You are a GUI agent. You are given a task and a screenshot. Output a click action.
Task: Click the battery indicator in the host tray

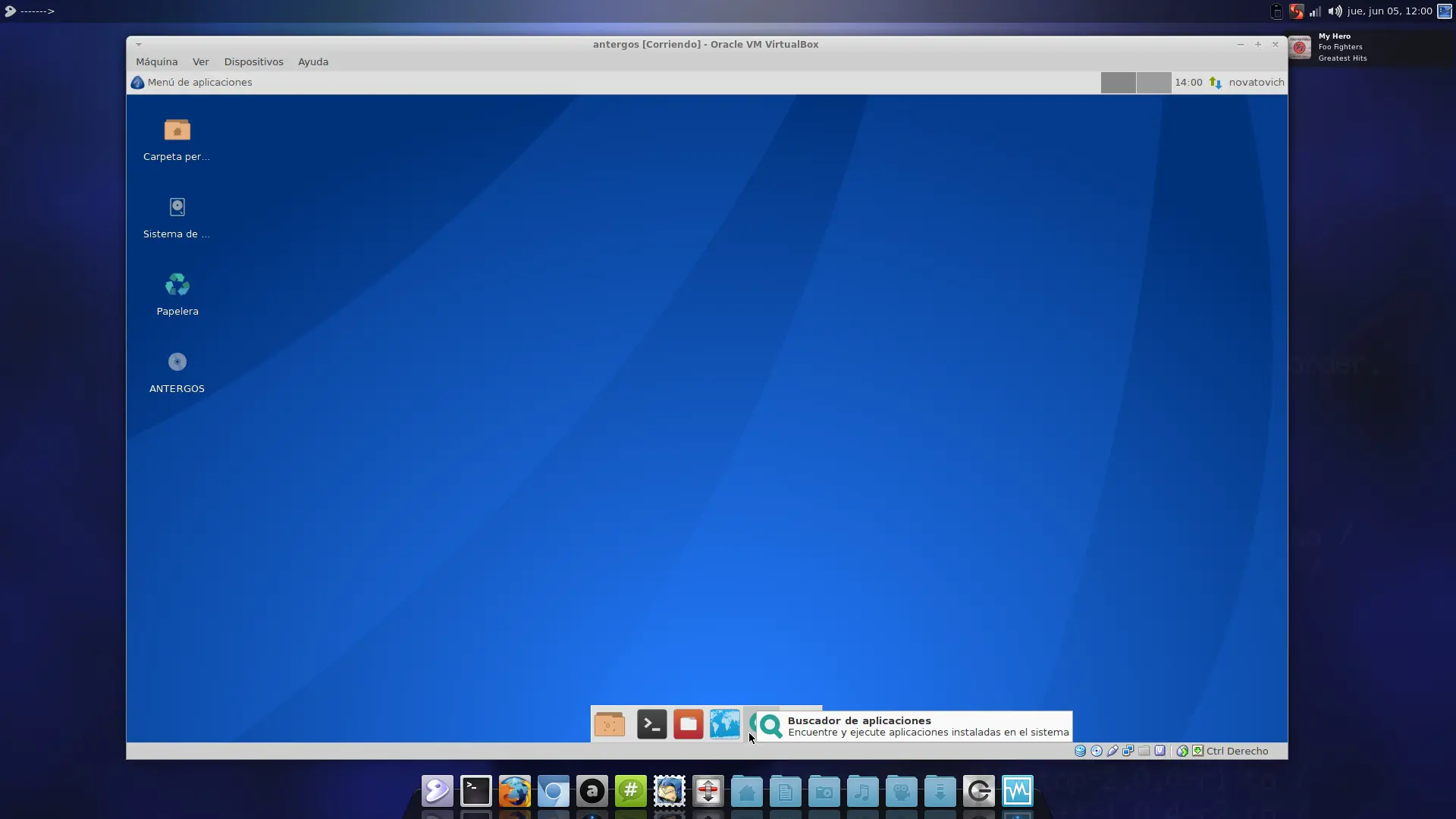point(1277,11)
